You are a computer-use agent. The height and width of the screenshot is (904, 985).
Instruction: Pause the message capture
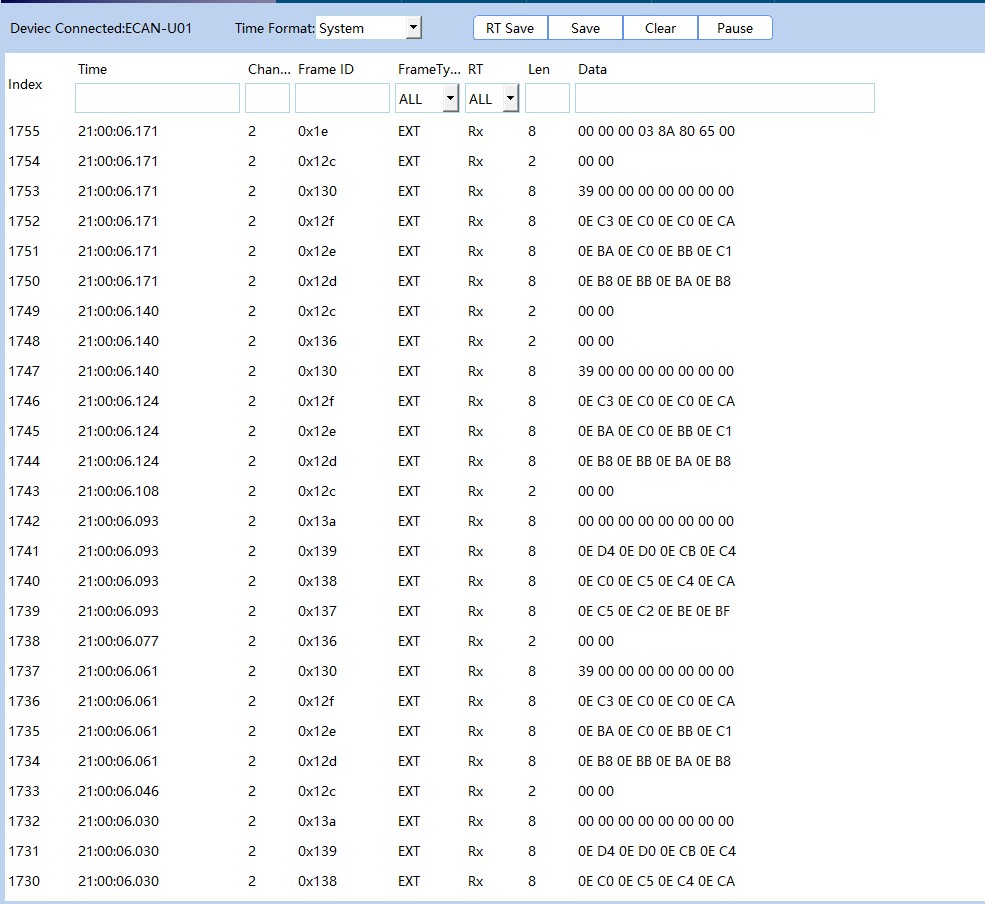click(x=735, y=28)
